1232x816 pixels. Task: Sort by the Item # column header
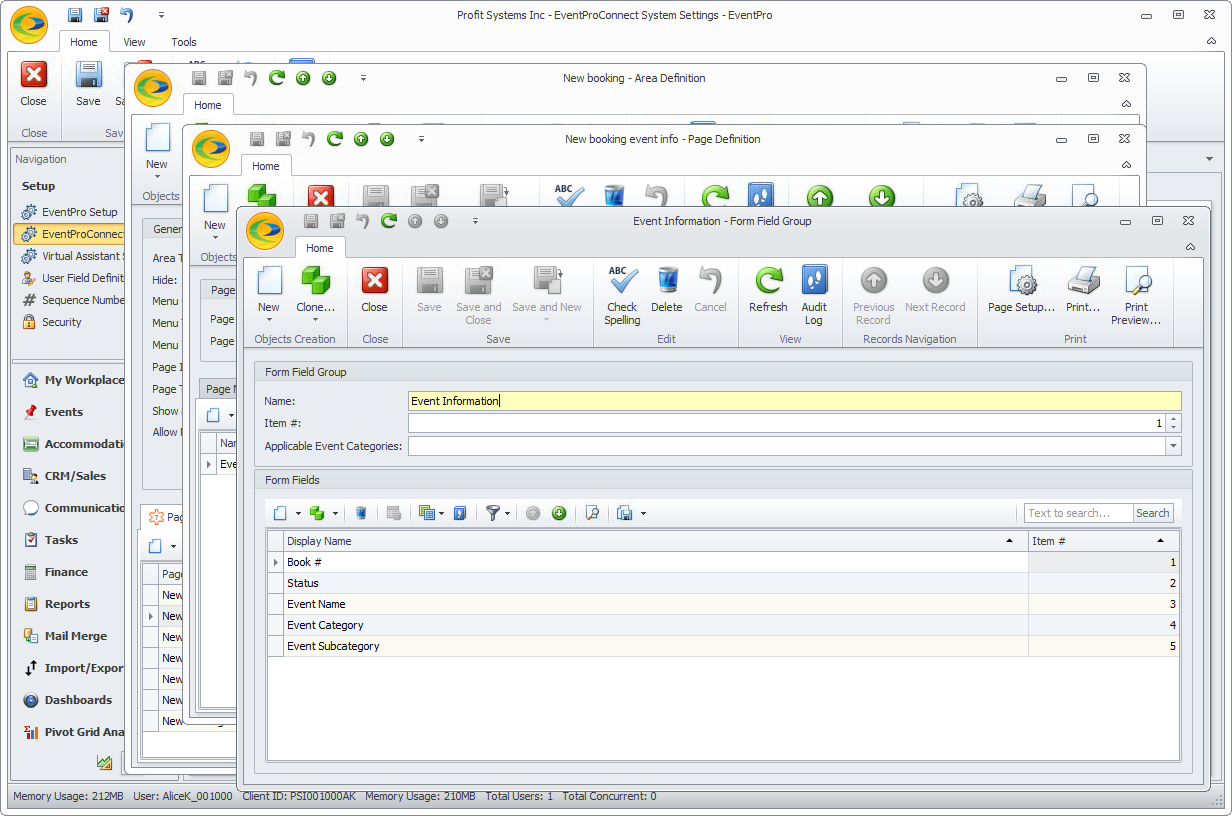(1104, 541)
